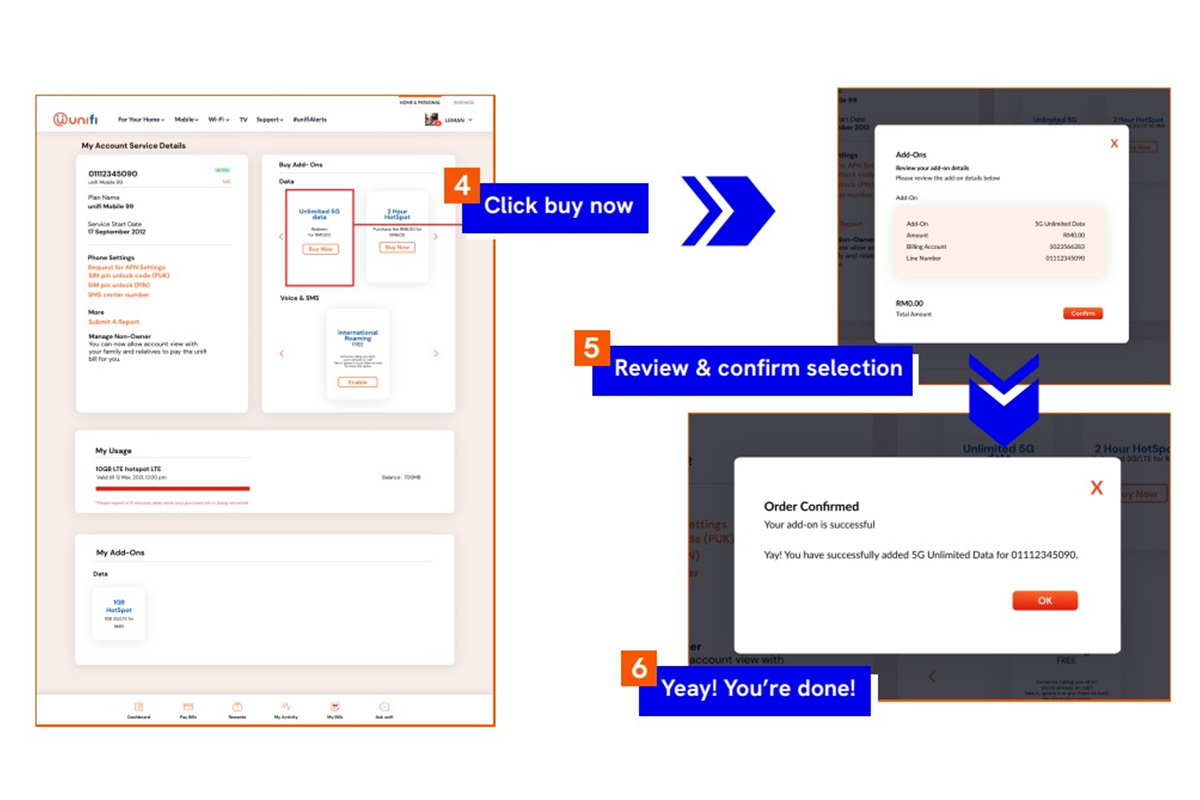Switch to the HOME & PERSONAL tab
Screen dimensions: 1200x800
point(420,102)
